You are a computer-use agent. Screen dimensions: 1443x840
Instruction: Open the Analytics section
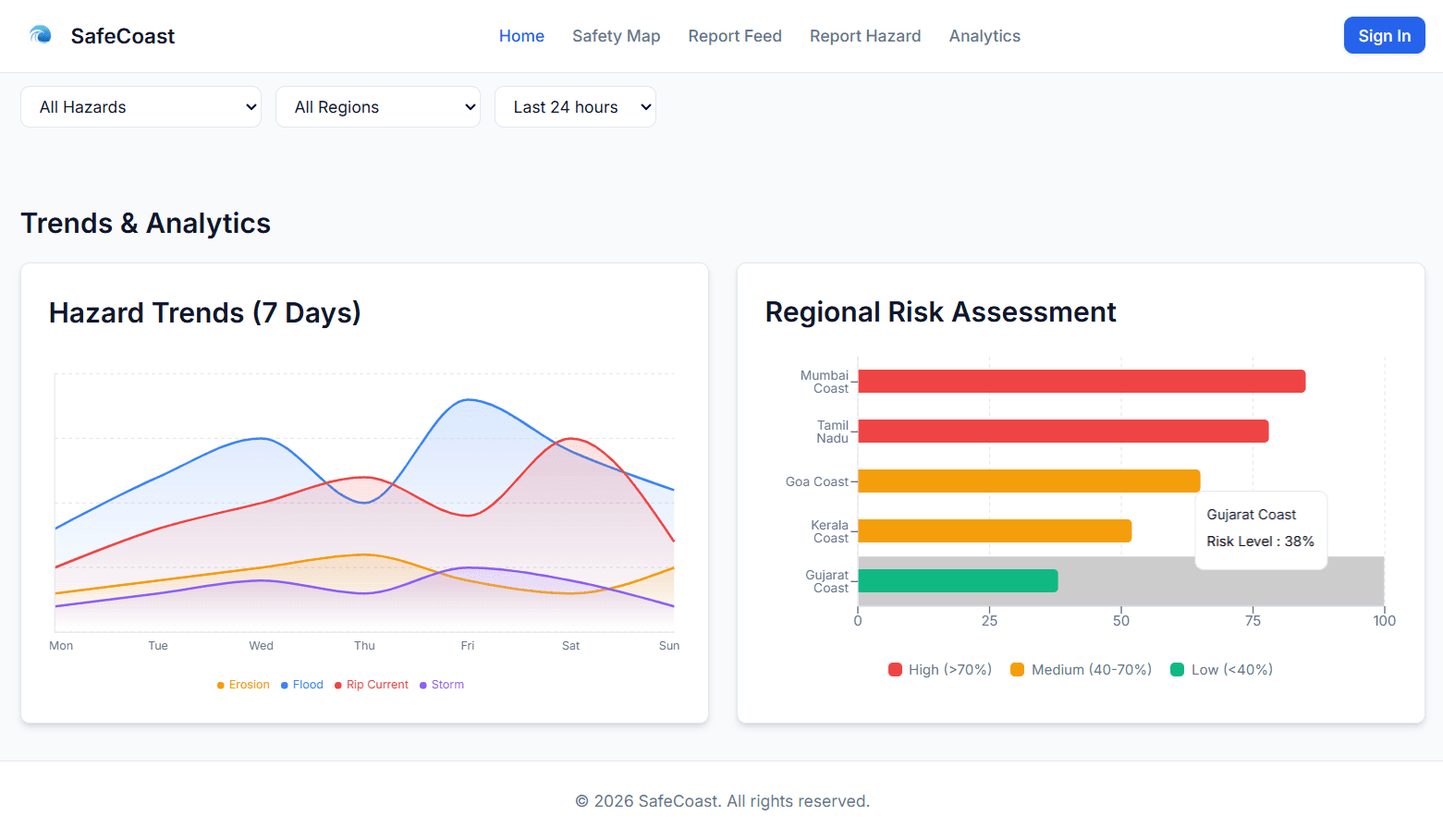point(984,35)
